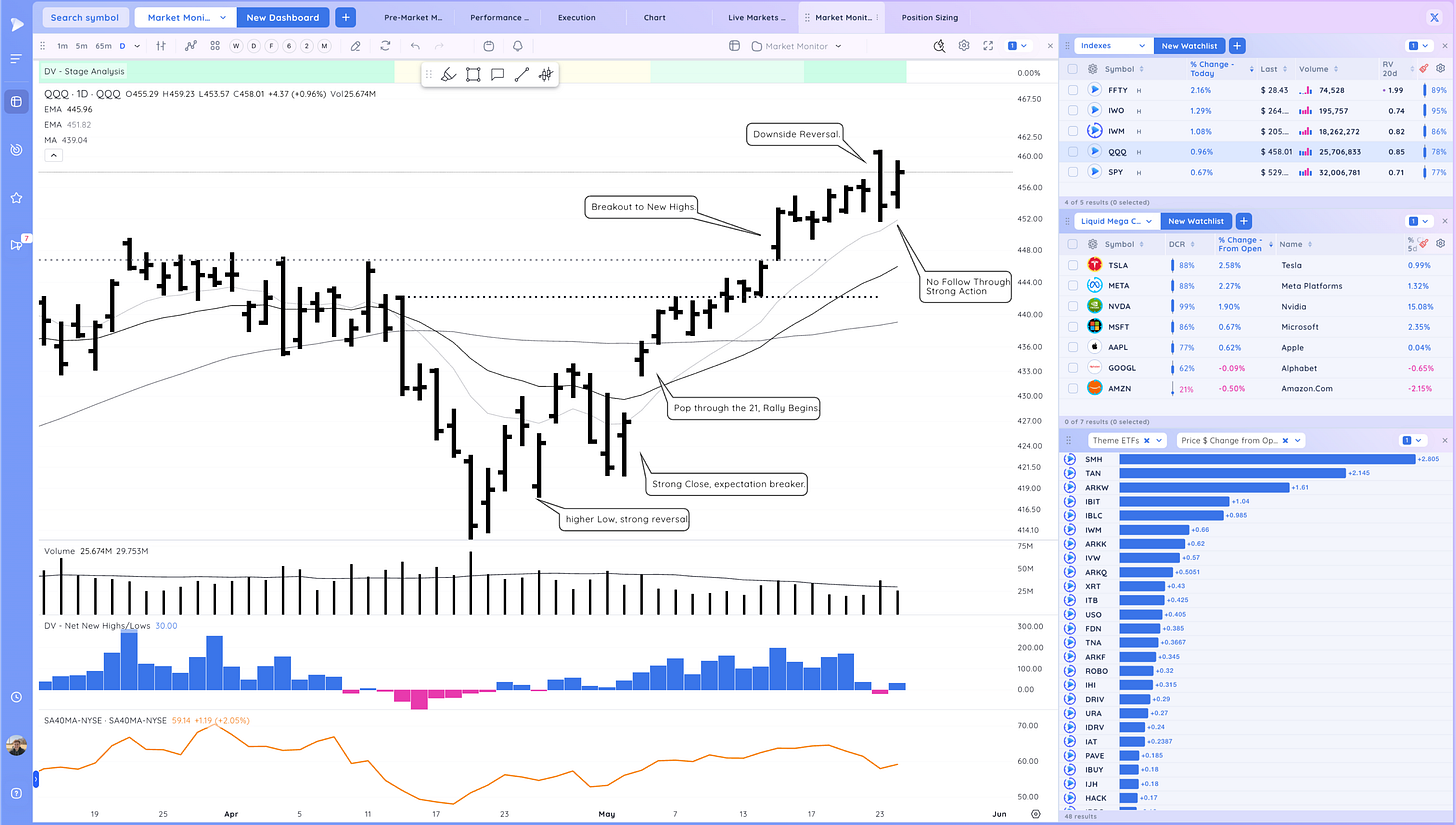1456x825 pixels.
Task: Open the chart Market Monitor template dropdown
Action: [797, 46]
